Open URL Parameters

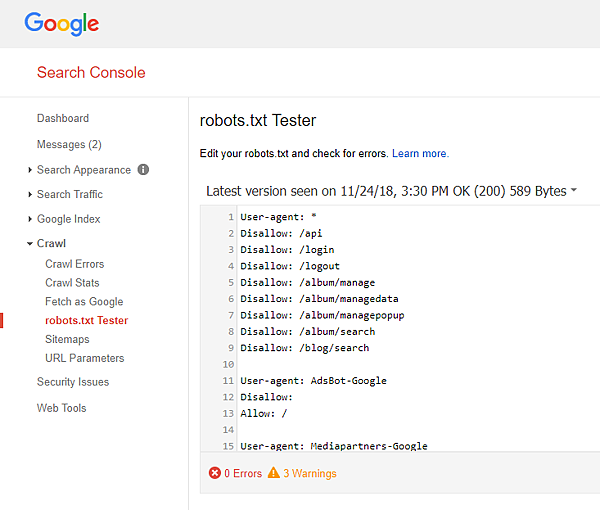click(85, 358)
